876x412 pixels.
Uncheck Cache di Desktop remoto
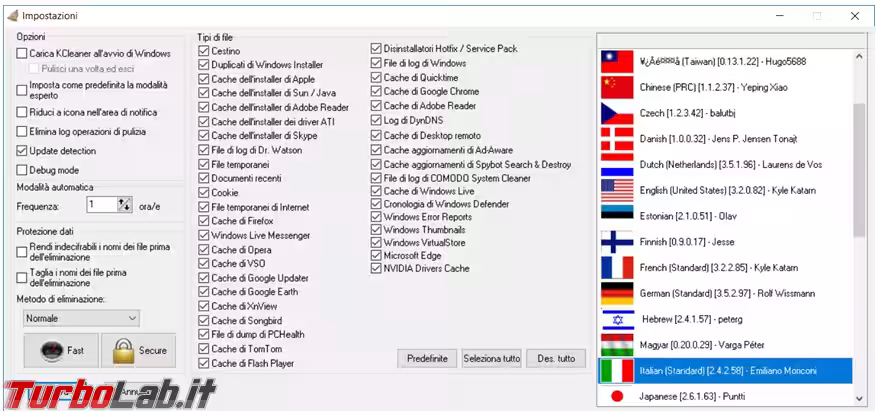[376, 135]
